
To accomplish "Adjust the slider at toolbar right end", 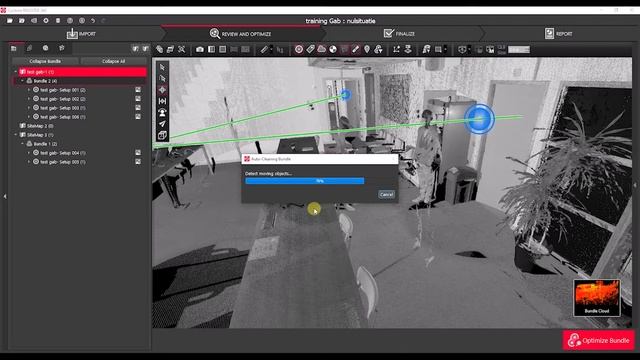I will (519, 49).
